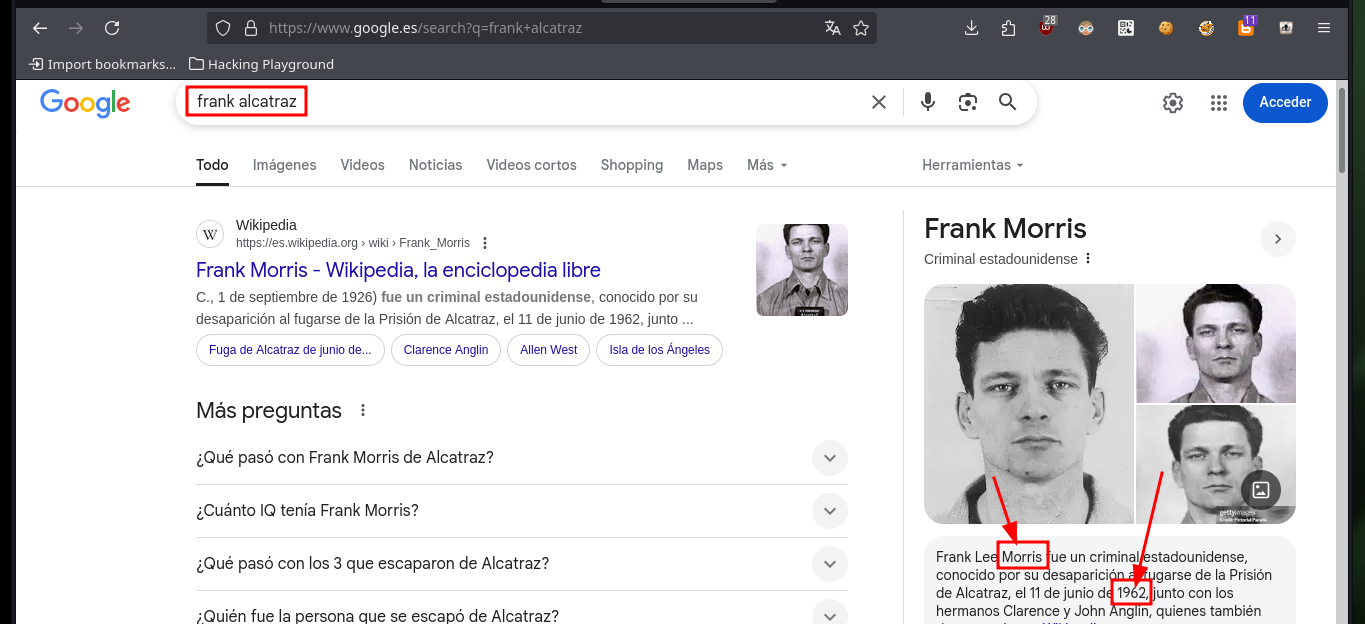Select the Todo tab
The image size is (1365, 624).
tap(212, 165)
